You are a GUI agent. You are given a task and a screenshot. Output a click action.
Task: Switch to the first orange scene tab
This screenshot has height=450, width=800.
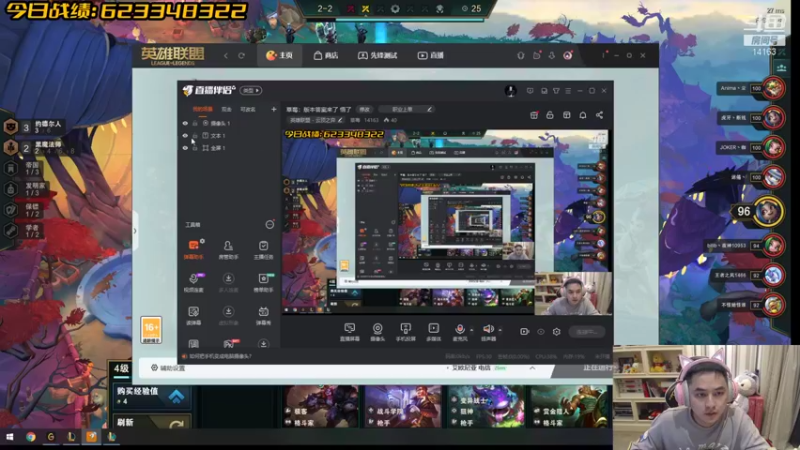pyautogui.click(x=203, y=109)
